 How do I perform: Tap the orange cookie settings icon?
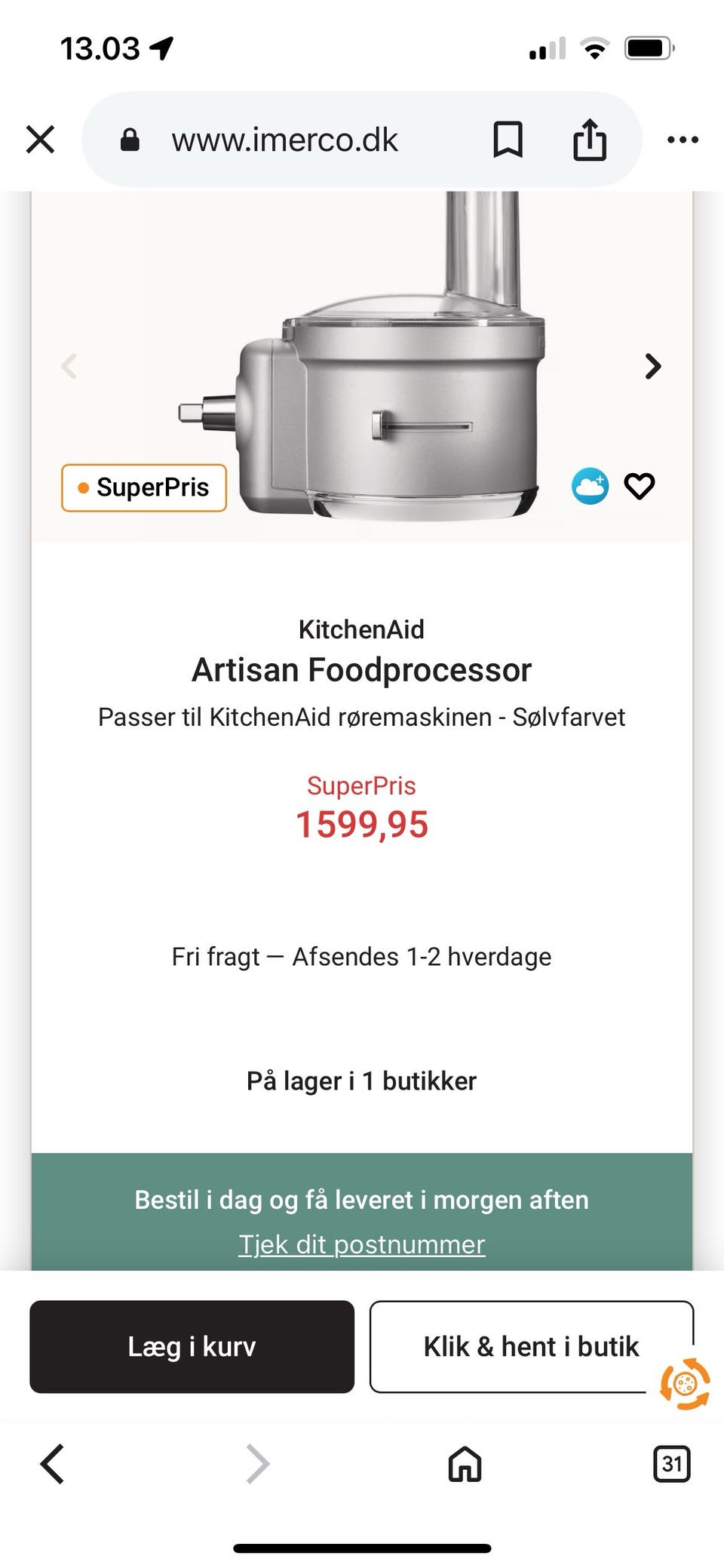pos(684,1383)
